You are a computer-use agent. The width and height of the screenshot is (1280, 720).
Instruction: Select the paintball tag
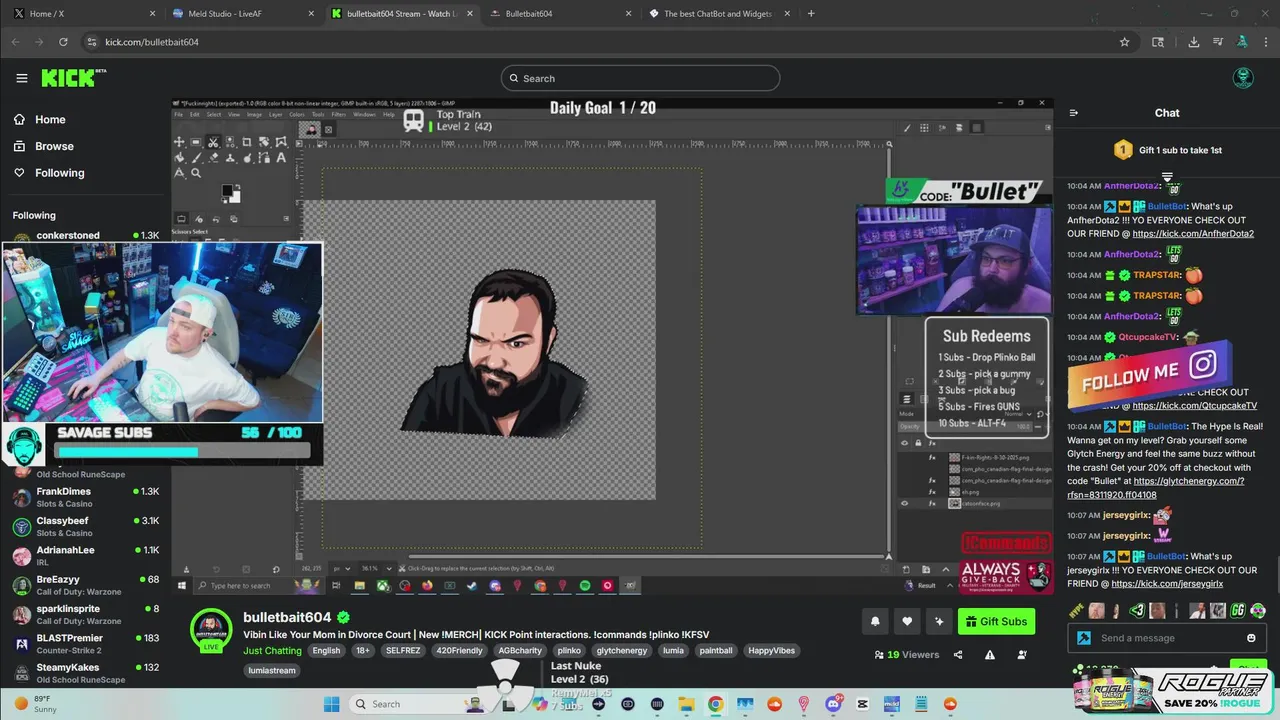pos(716,650)
